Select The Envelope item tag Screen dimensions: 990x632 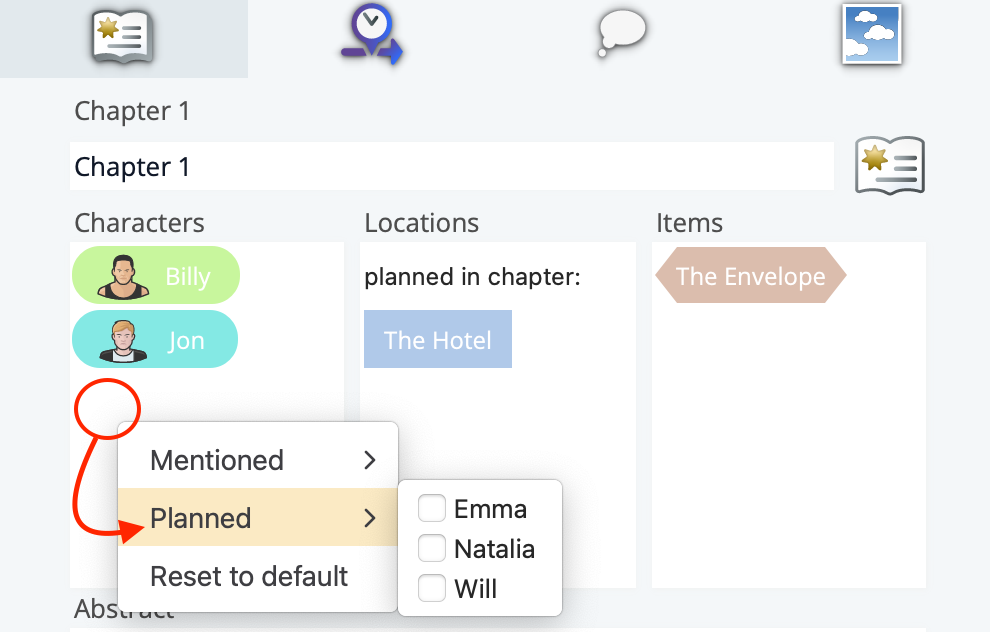[x=751, y=275]
